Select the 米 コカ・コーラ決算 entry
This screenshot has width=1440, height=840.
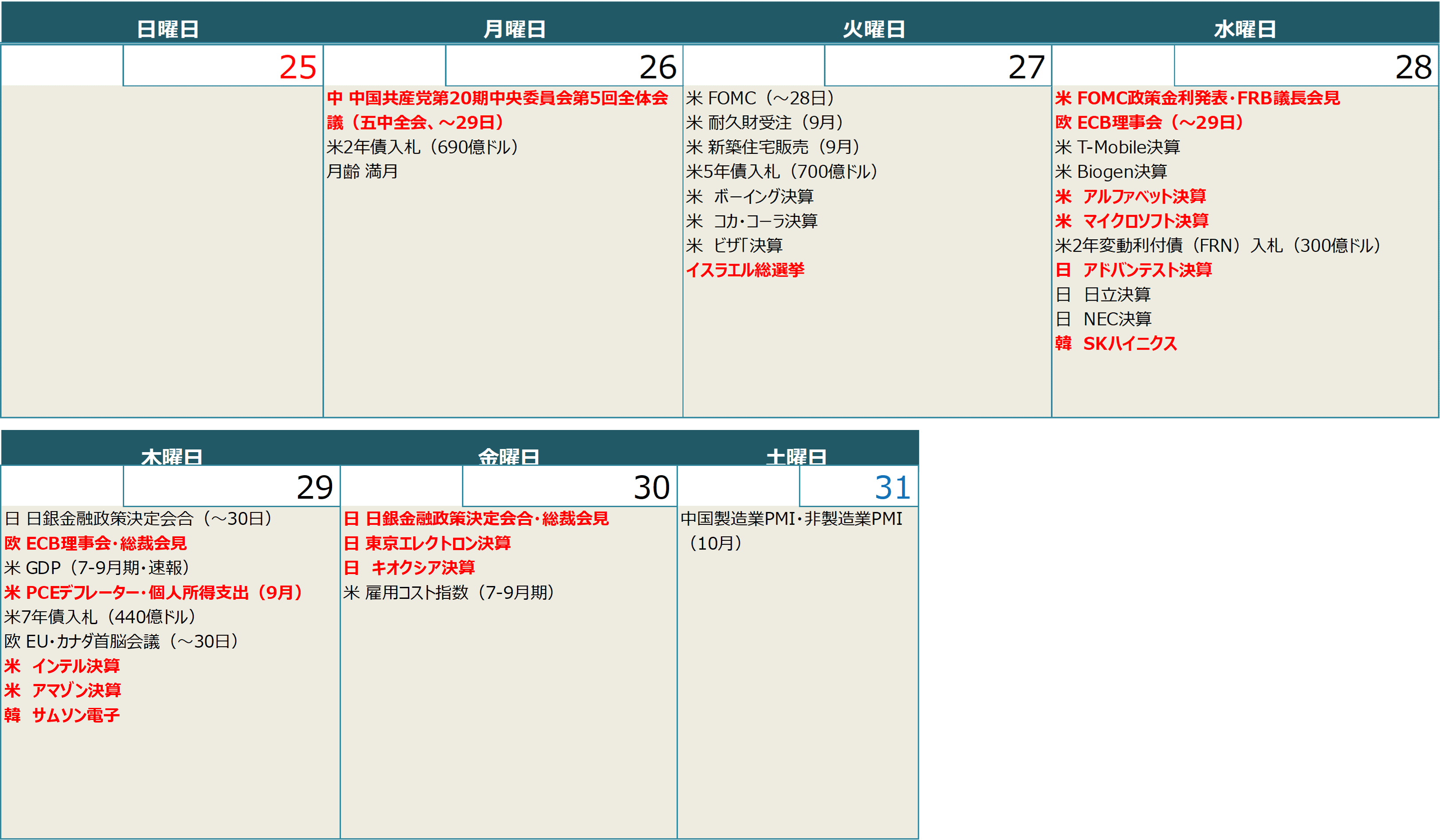[752, 221]
